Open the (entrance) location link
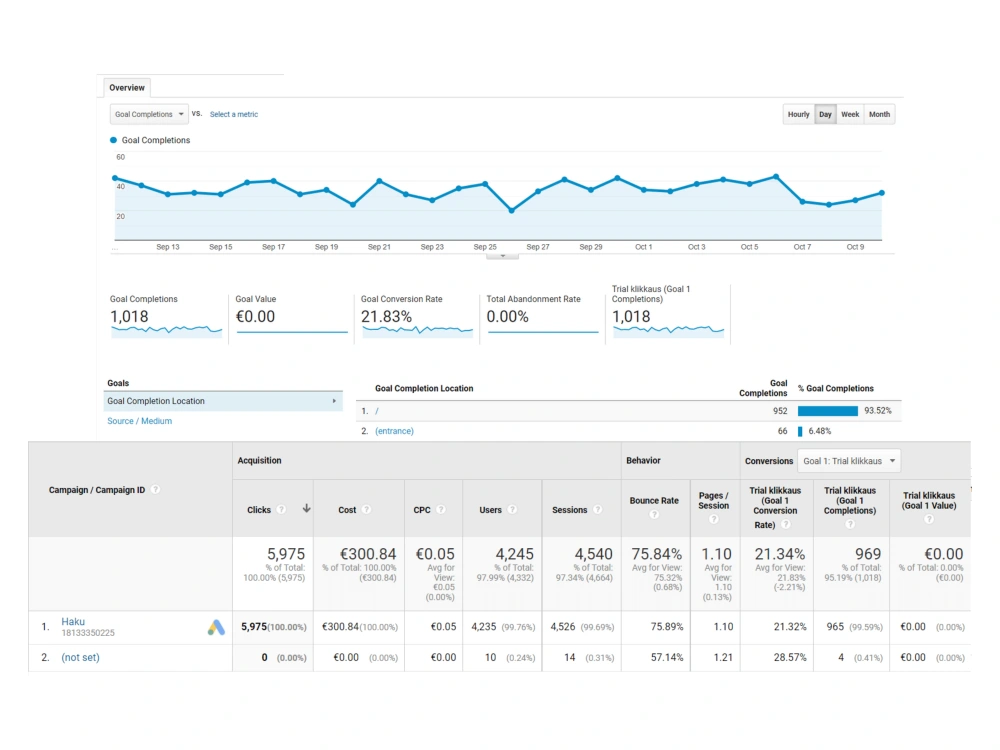 pyautogui.click(x=394, y=431)
